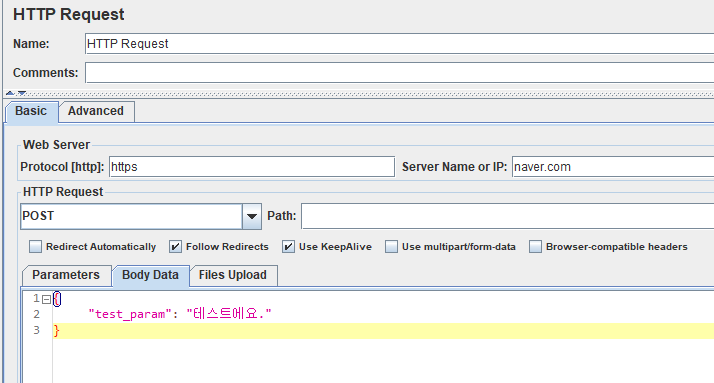Click the HTTP Request title heading

point(69,15)
